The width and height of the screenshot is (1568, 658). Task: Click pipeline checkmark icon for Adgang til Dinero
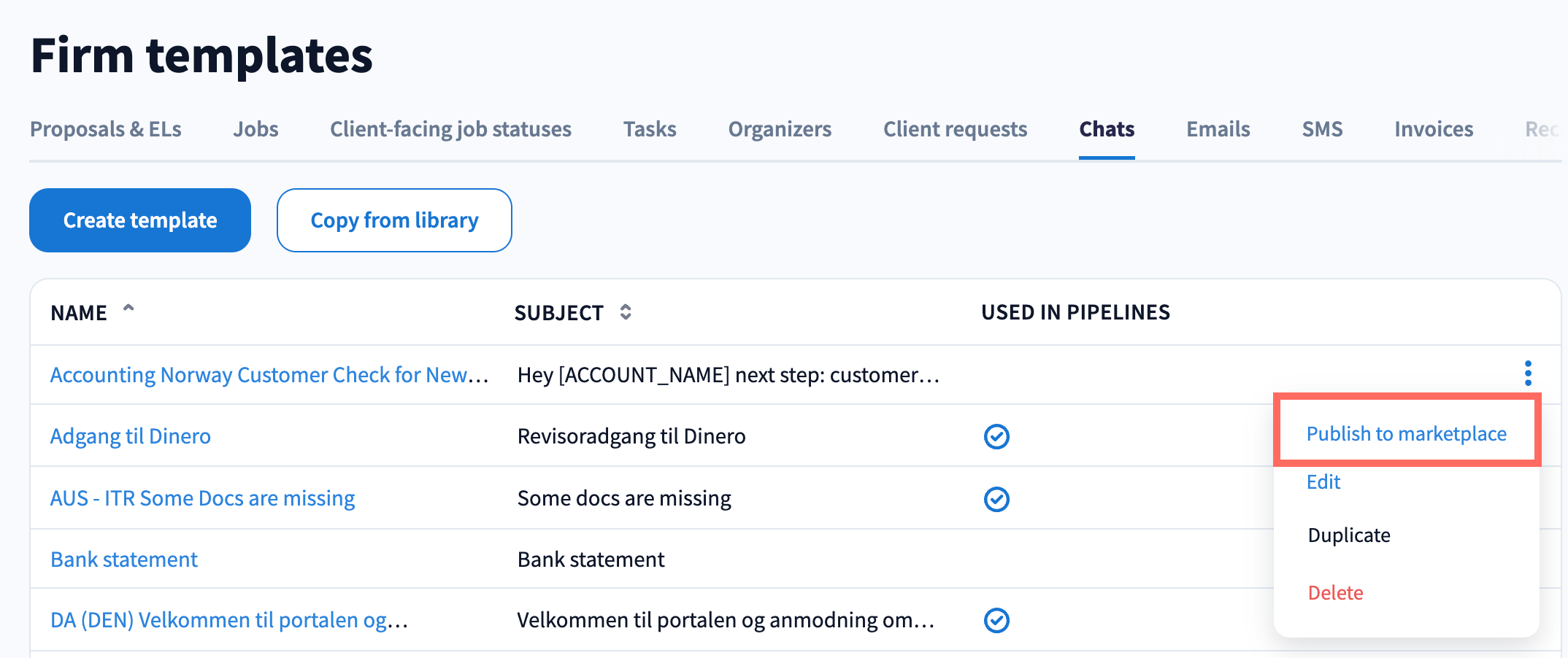pyautogui.click(x=996, y=436)
